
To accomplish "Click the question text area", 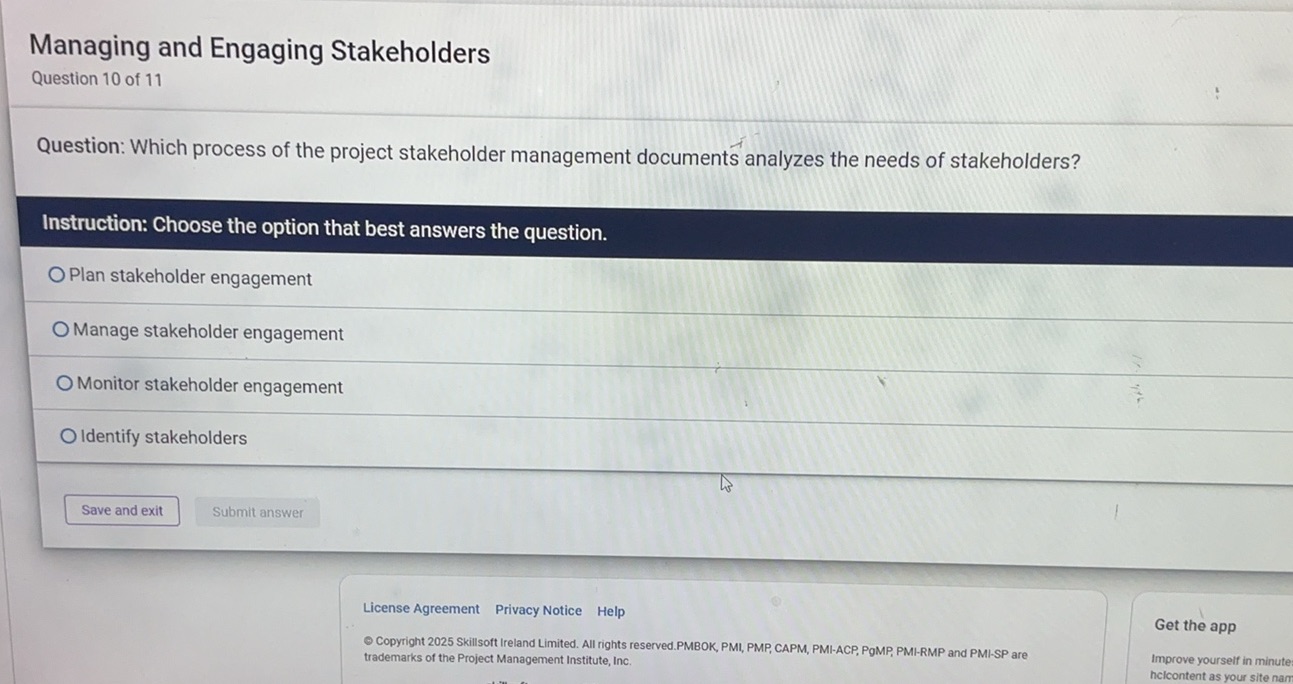I will tap(556, 153).
